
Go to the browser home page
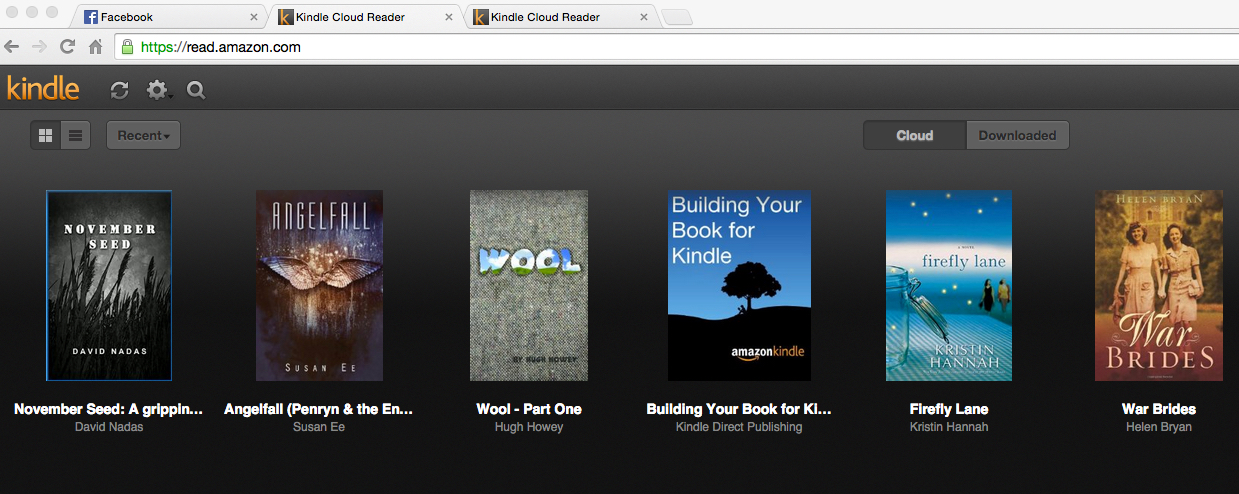point(96,47)
